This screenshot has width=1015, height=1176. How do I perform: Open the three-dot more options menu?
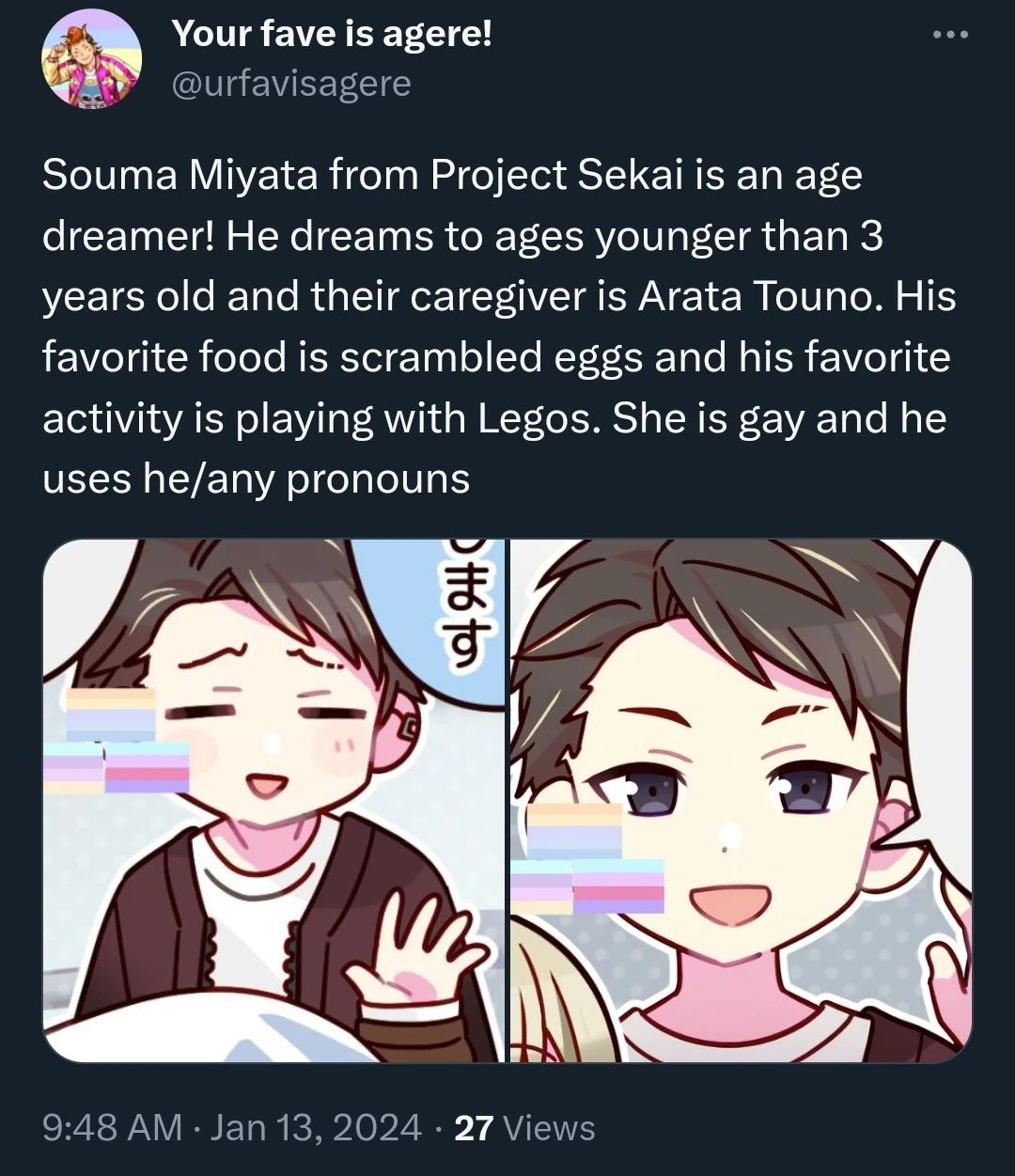tap(950, 36)
